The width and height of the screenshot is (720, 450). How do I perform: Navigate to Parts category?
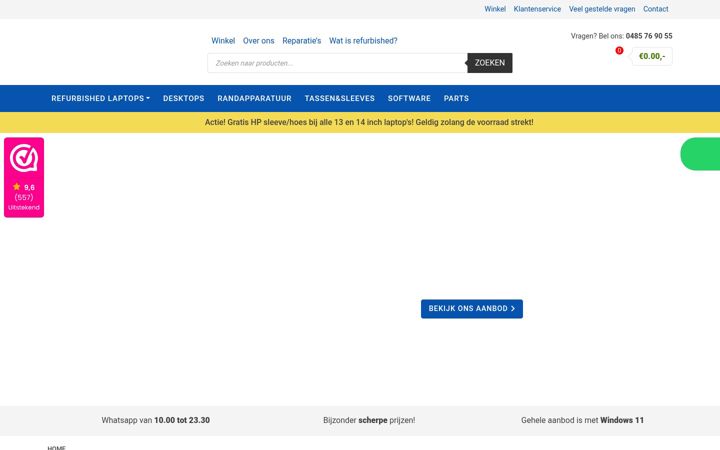point(456,98)
